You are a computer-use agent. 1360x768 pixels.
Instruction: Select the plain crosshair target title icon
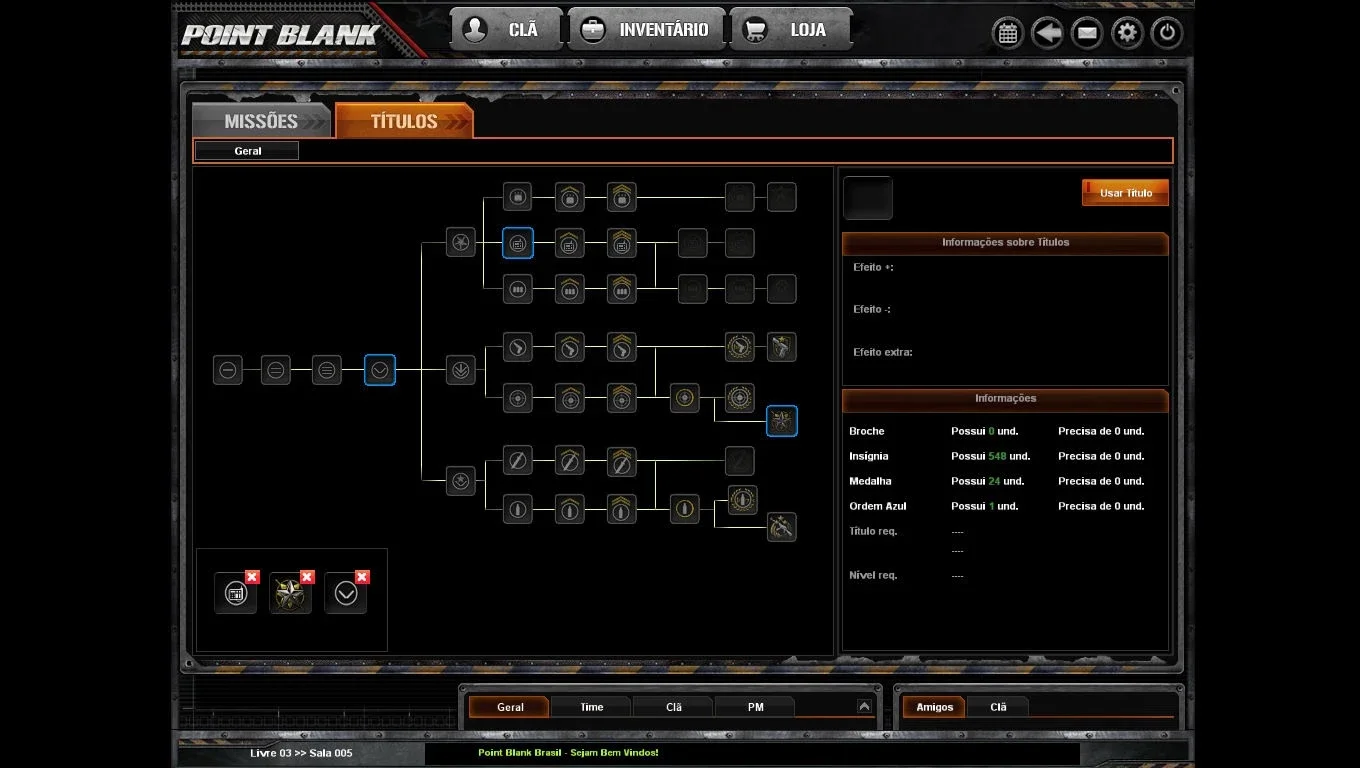517,398
